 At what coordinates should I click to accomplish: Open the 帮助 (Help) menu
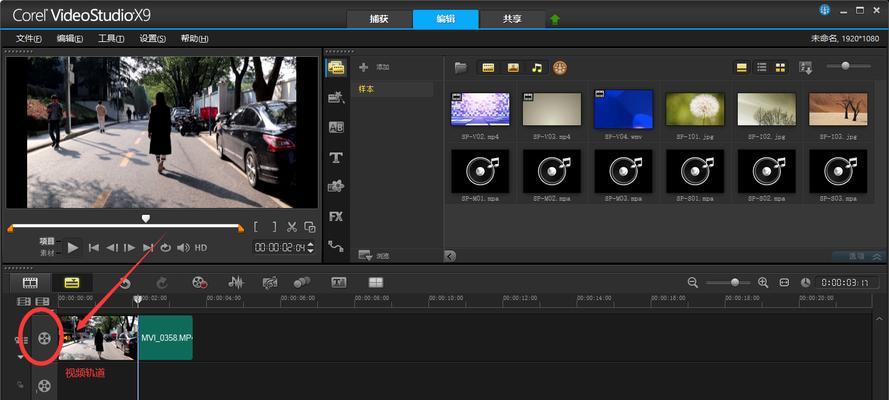point(194,39)
